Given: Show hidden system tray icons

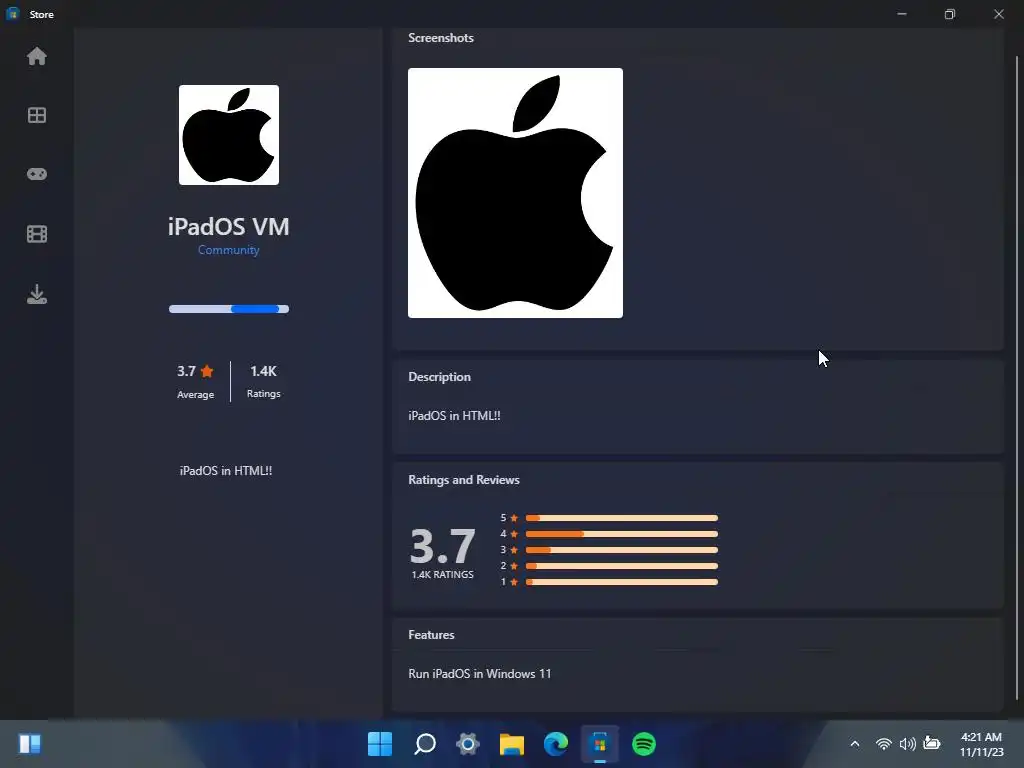Looking at the screenshot, I should pyautogui.click(x=855, y=744).
